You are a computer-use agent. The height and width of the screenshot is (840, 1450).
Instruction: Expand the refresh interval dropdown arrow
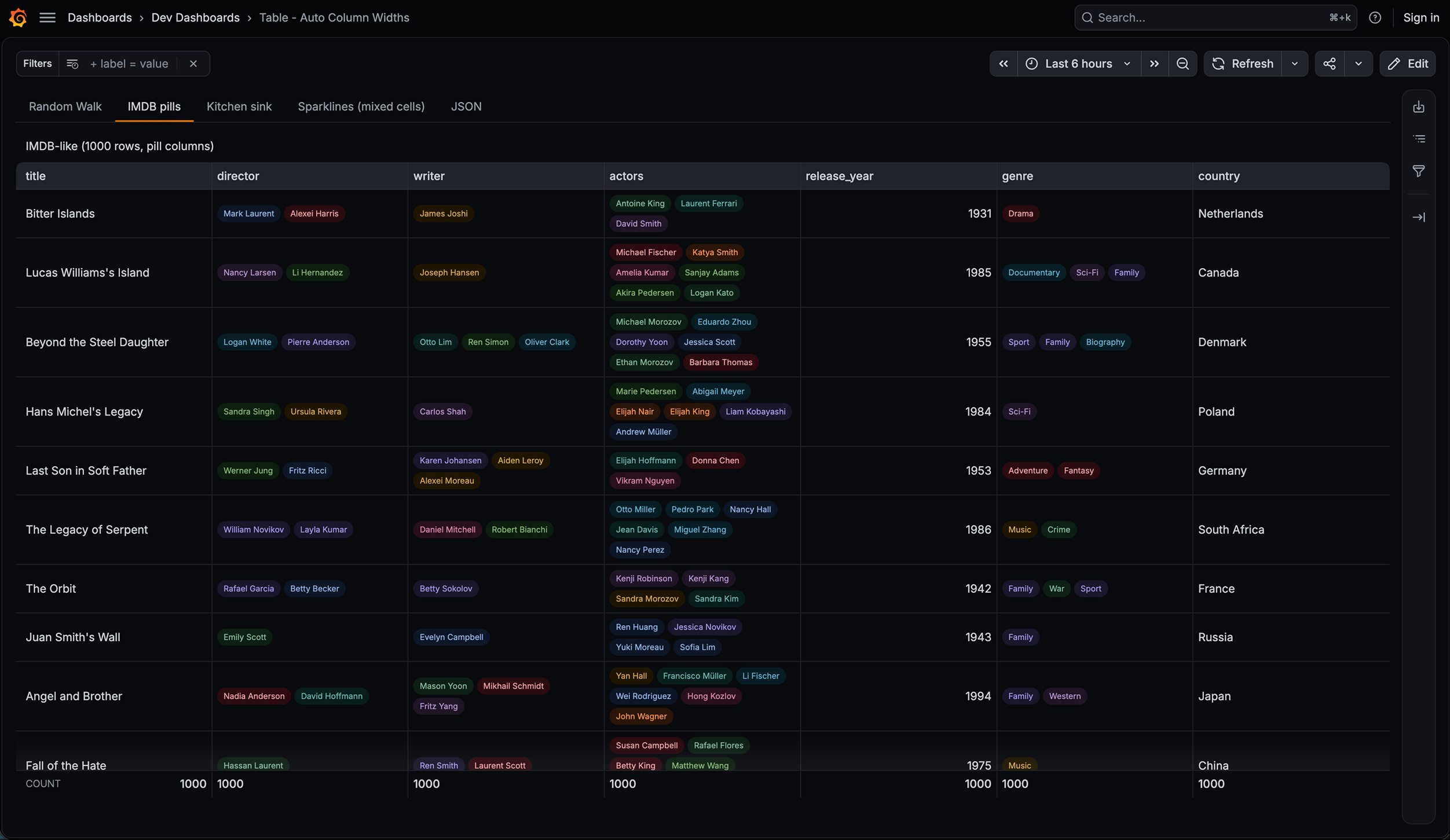pos(1294,64)
